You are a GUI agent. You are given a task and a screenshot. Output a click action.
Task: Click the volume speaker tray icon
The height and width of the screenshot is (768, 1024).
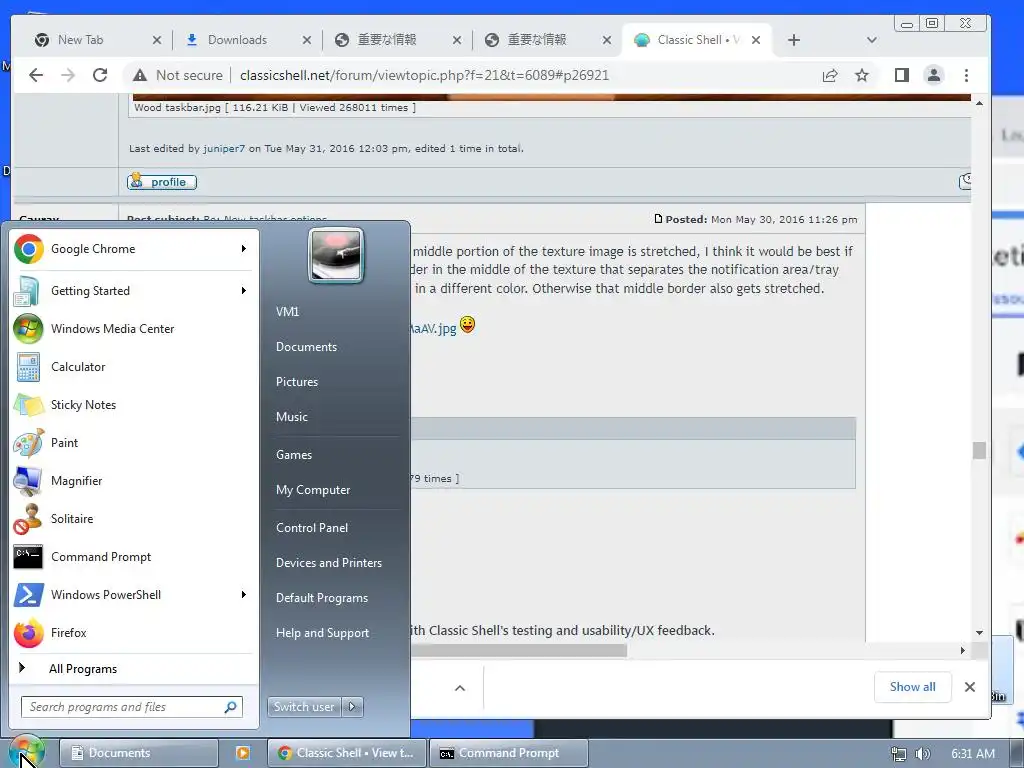click(x=923, y=754)
